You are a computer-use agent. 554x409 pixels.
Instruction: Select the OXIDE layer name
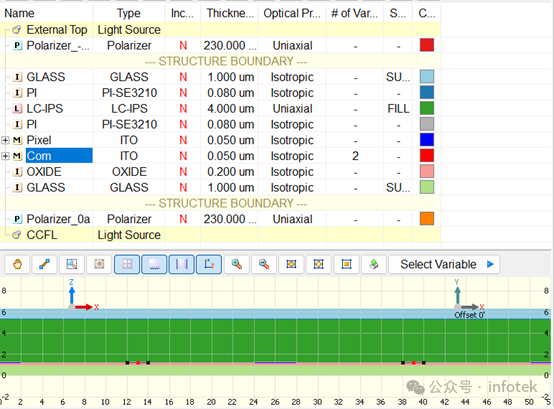(x=44, y=172)
